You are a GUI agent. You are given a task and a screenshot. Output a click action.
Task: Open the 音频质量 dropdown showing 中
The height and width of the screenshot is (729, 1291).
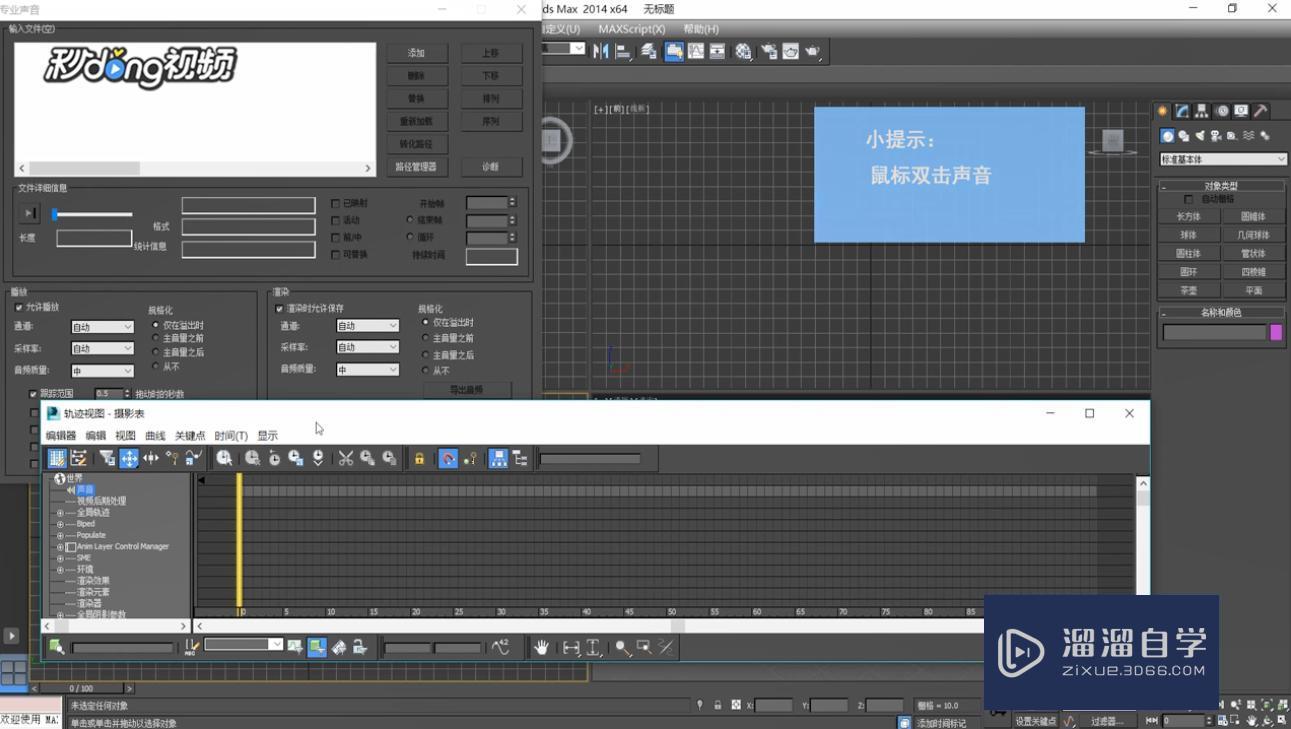(x=101, y=371)
